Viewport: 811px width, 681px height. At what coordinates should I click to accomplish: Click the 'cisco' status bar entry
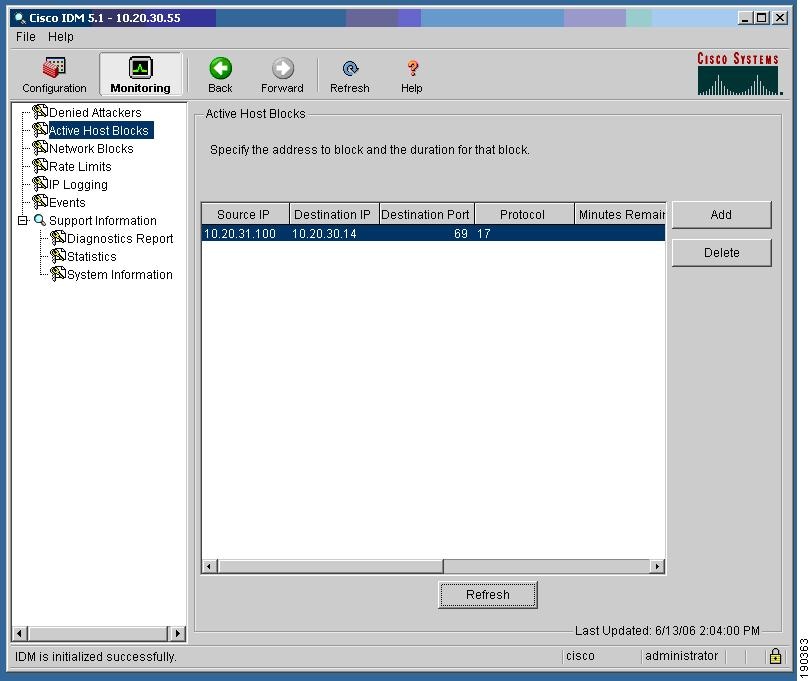tap(580, 656)
